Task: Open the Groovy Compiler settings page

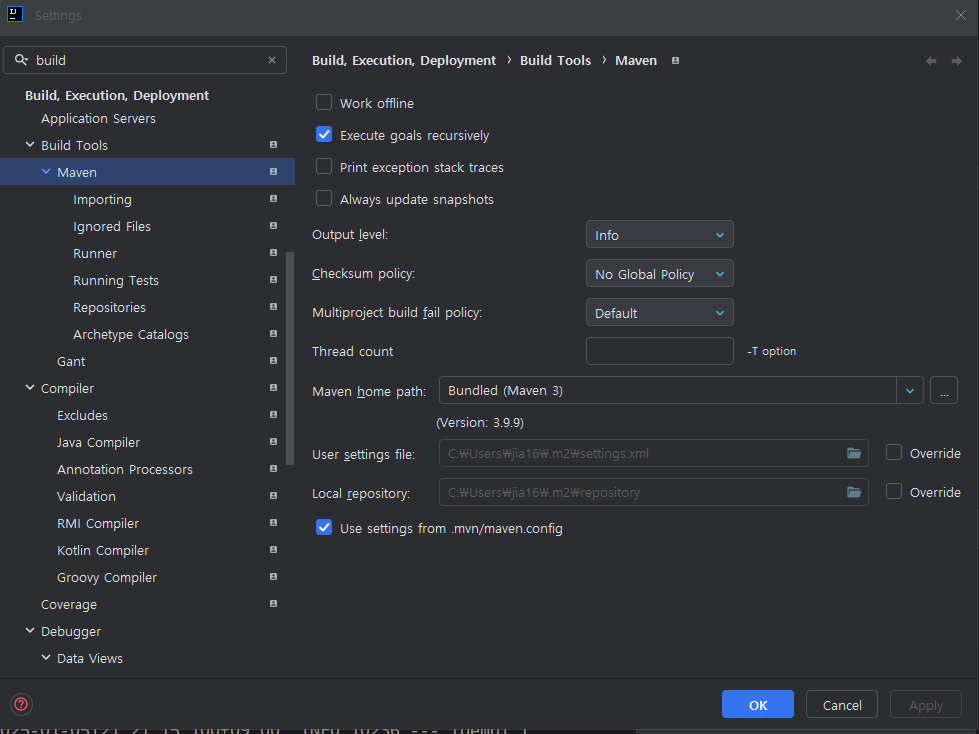Action: [107, 578]
